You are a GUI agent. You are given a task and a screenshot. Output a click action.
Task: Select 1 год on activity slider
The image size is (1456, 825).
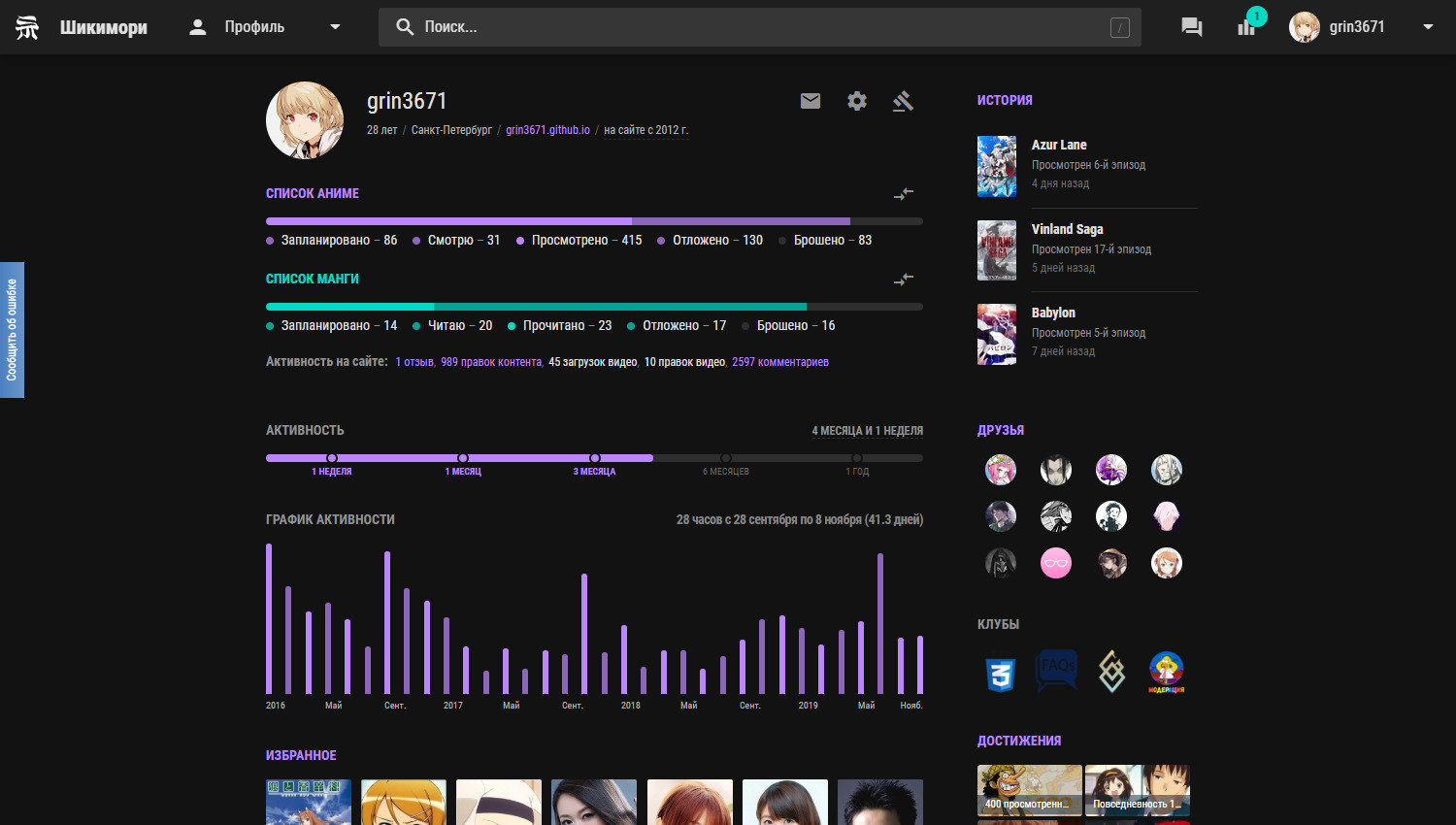857,458
